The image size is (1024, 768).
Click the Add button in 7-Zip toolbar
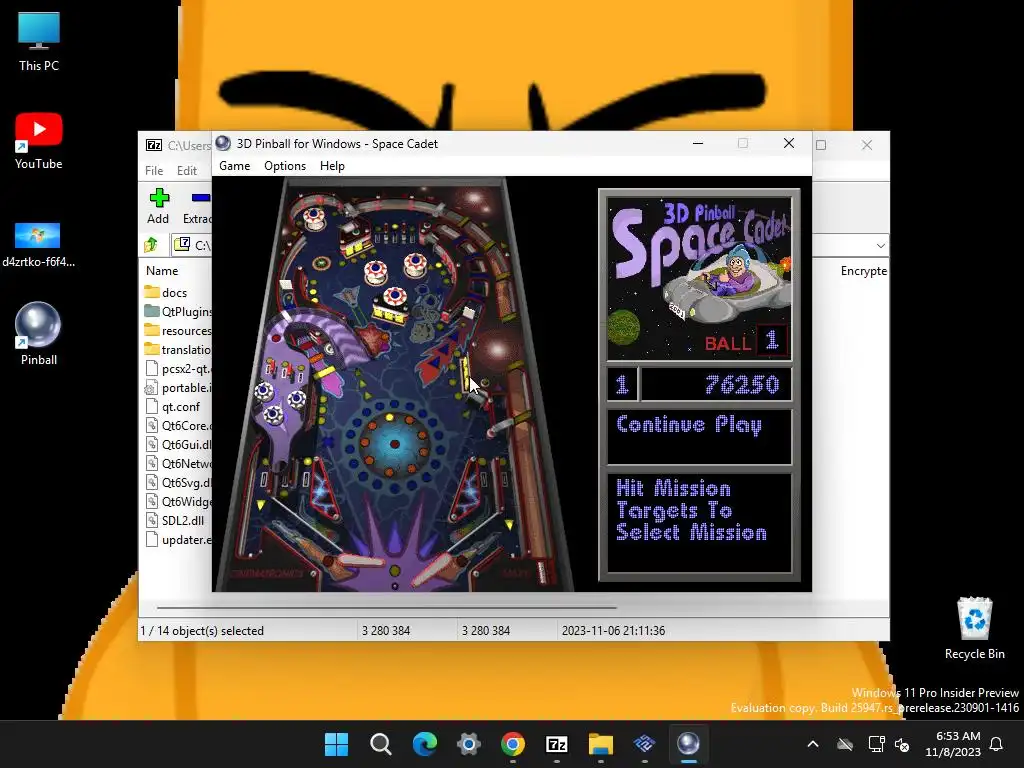pos(158,206)
